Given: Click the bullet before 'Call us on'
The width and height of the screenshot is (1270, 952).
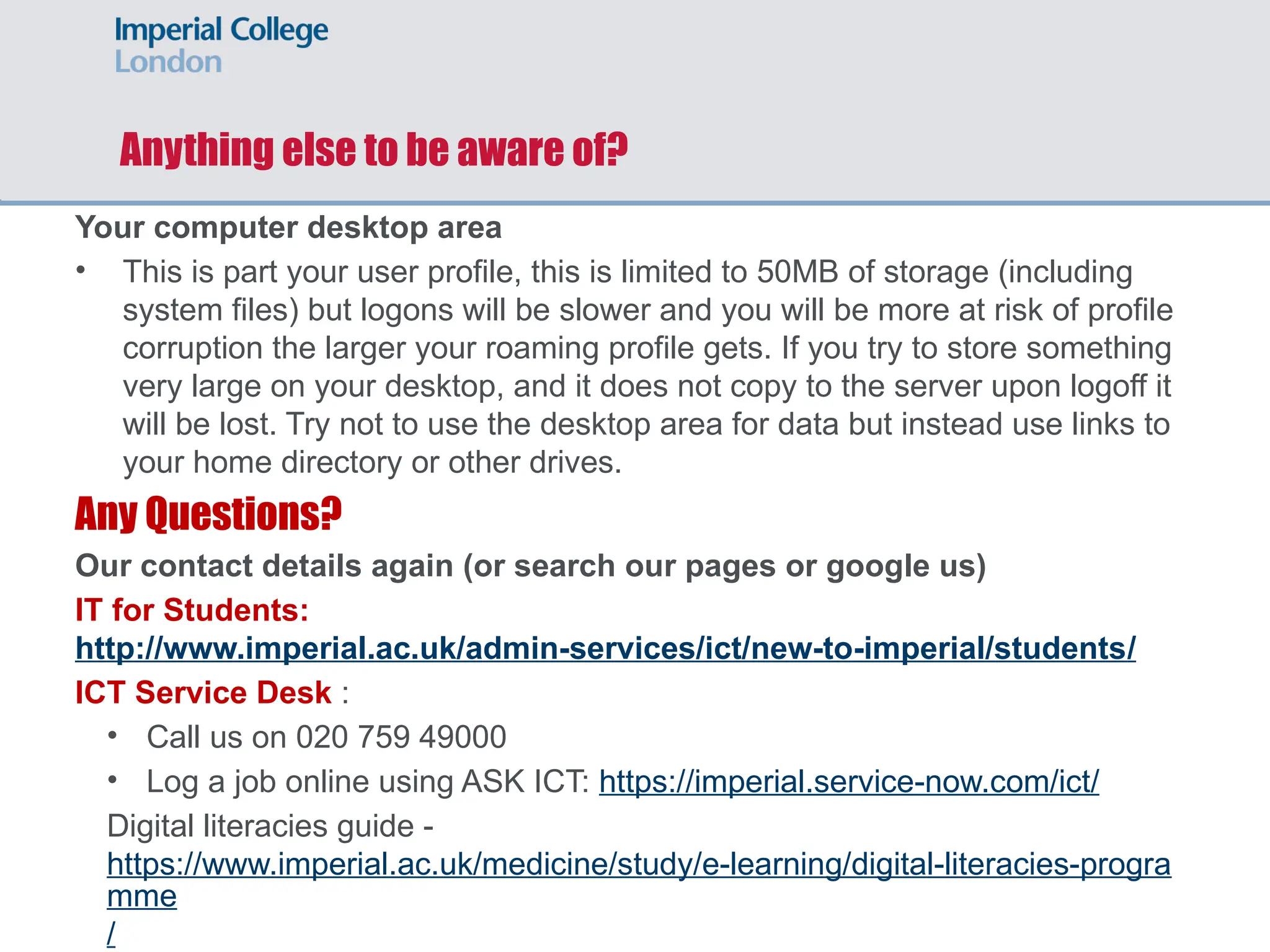Looking at the screenshot, I should [x=112, y=736].
